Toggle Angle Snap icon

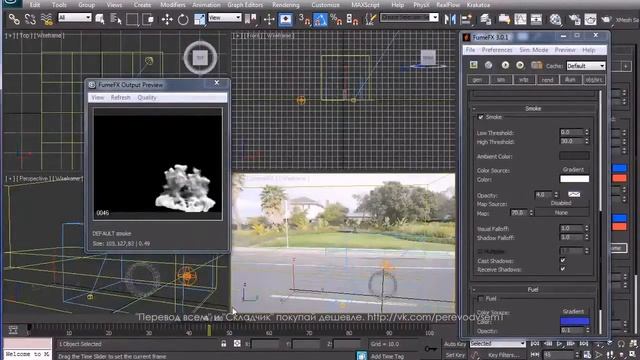[320, 19]
